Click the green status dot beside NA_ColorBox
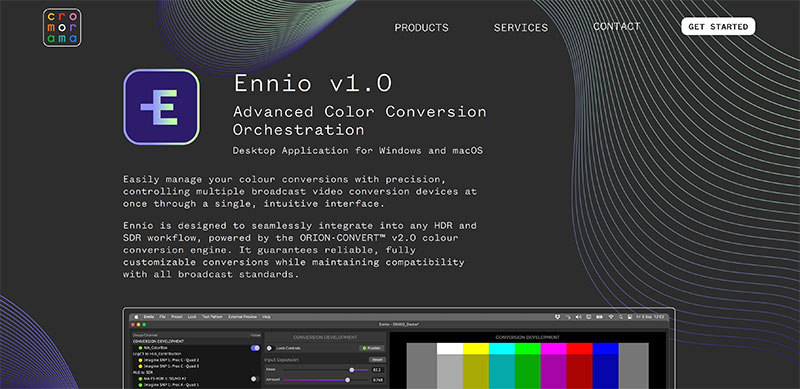This screenshot has width=800, height=389. [140, 348]
